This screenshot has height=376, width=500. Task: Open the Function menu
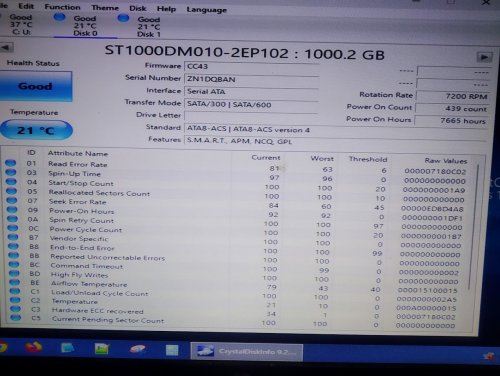click(x=62, y=7)
